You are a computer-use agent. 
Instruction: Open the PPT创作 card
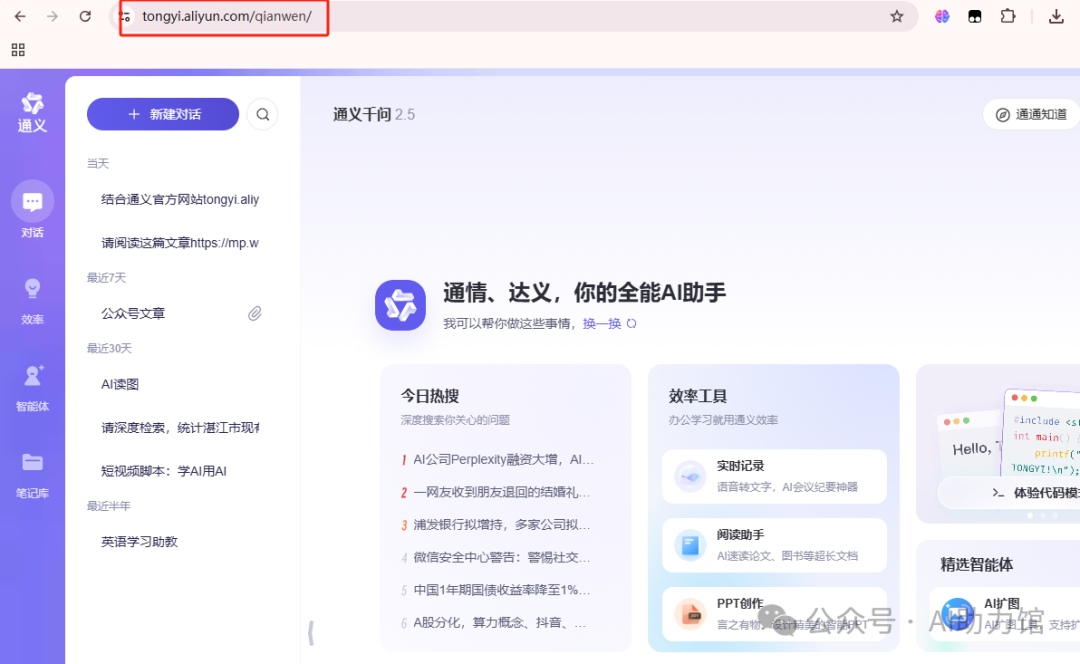[774, 614]
